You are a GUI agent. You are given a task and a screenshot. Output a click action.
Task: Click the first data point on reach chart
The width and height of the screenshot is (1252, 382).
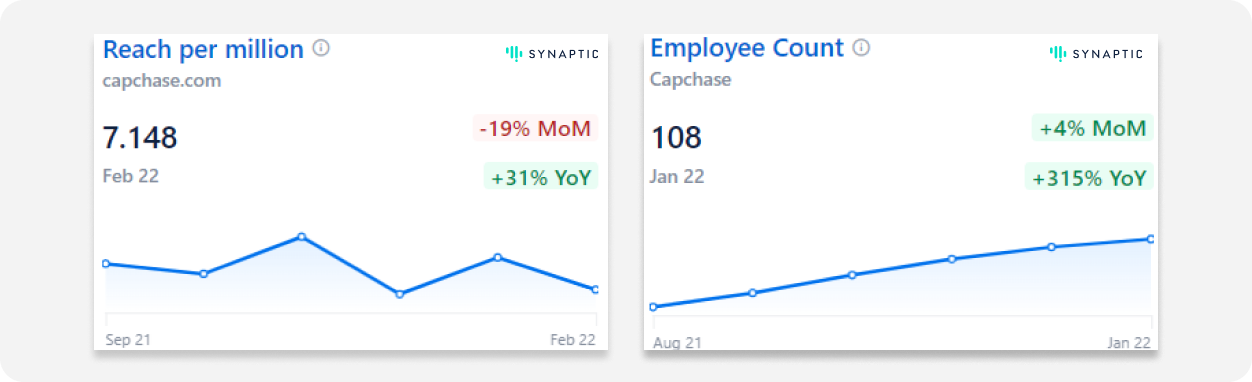pyautogui.click(x=106, y=264)
